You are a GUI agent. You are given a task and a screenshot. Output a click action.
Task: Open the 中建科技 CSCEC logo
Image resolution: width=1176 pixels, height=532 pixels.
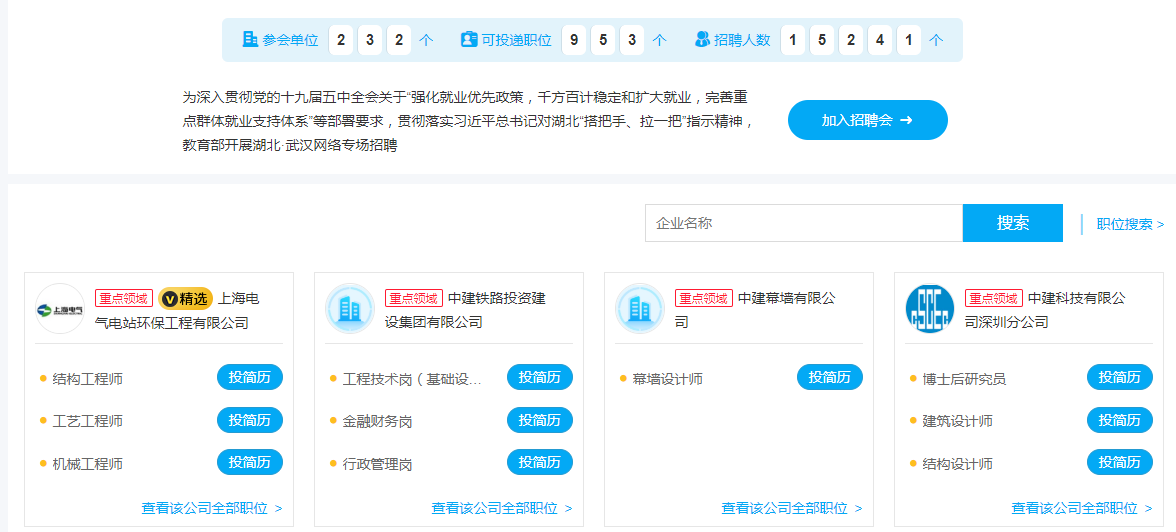coord(930,309)
